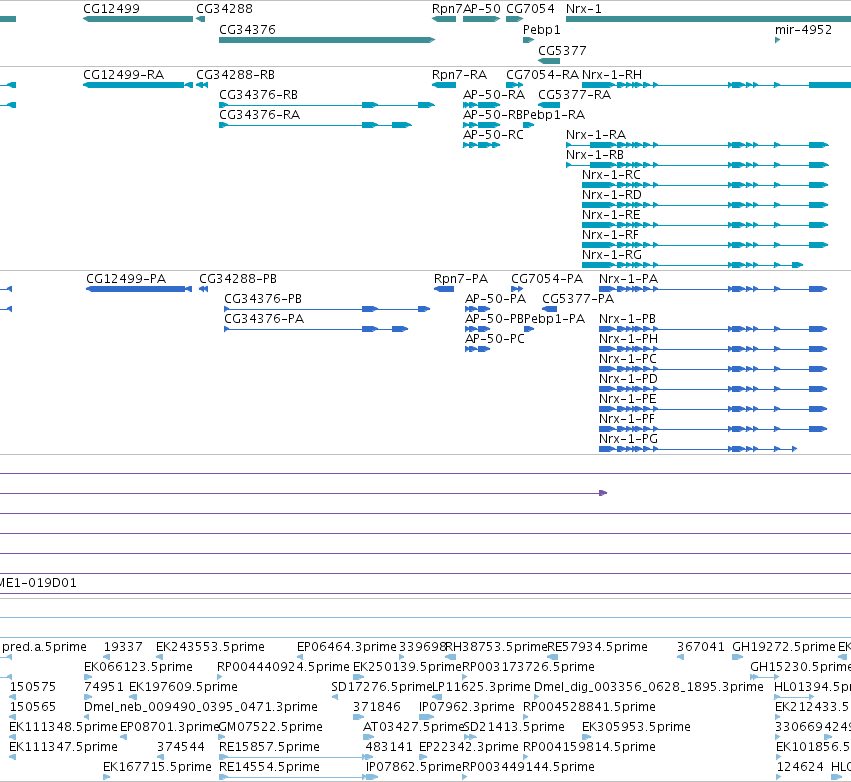Image resolution: width=851 pixels, height=782 pixels.
Task: Select the CG34376 gene bar
Action: [x=327, y=40]
